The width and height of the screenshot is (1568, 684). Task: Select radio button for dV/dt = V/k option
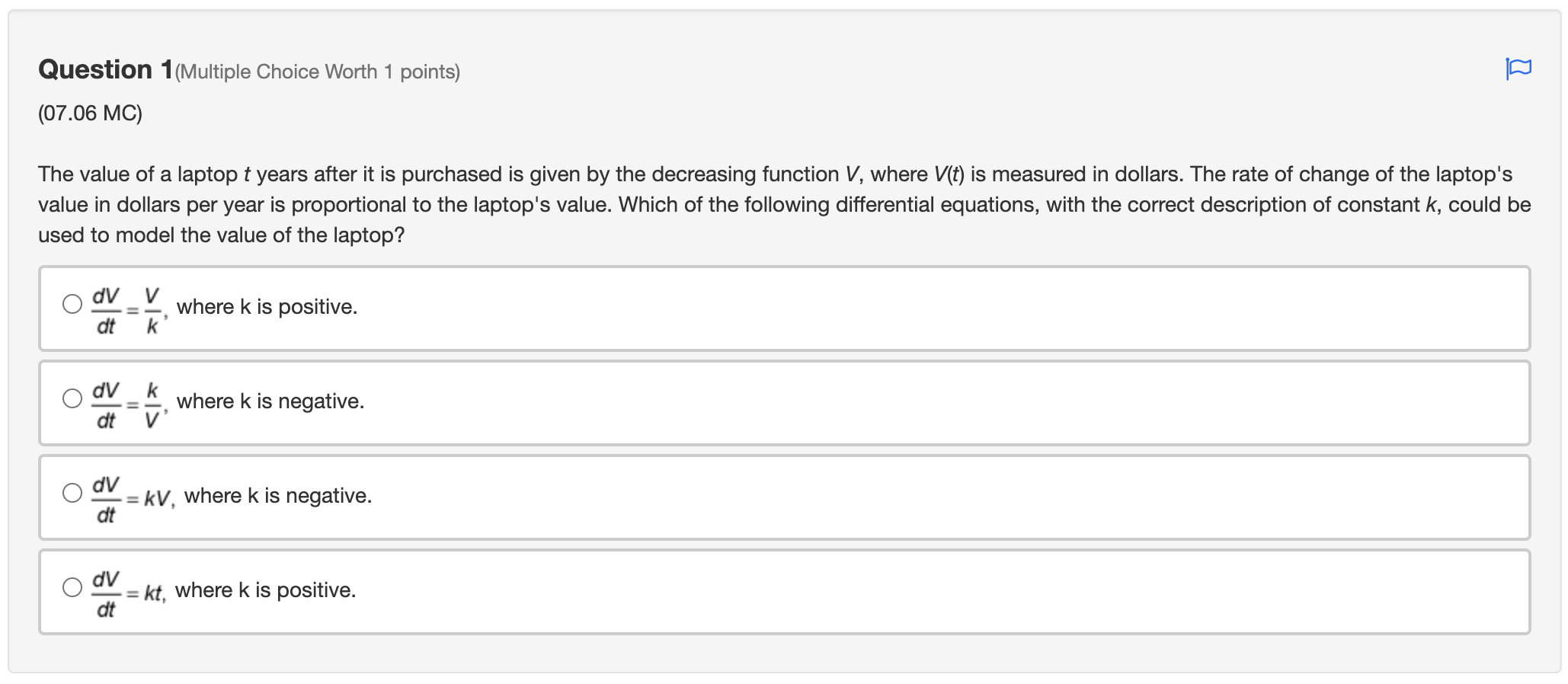[x=72, y=305]
